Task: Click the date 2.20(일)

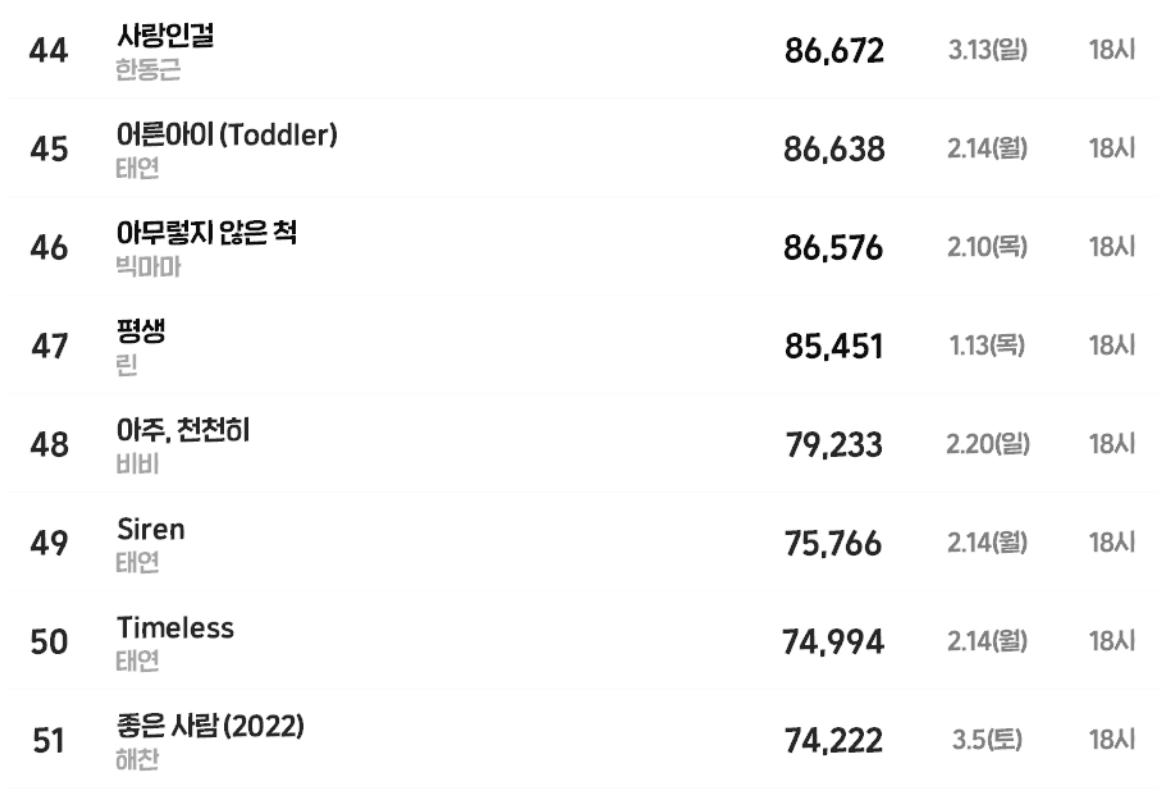Action: 987,444
